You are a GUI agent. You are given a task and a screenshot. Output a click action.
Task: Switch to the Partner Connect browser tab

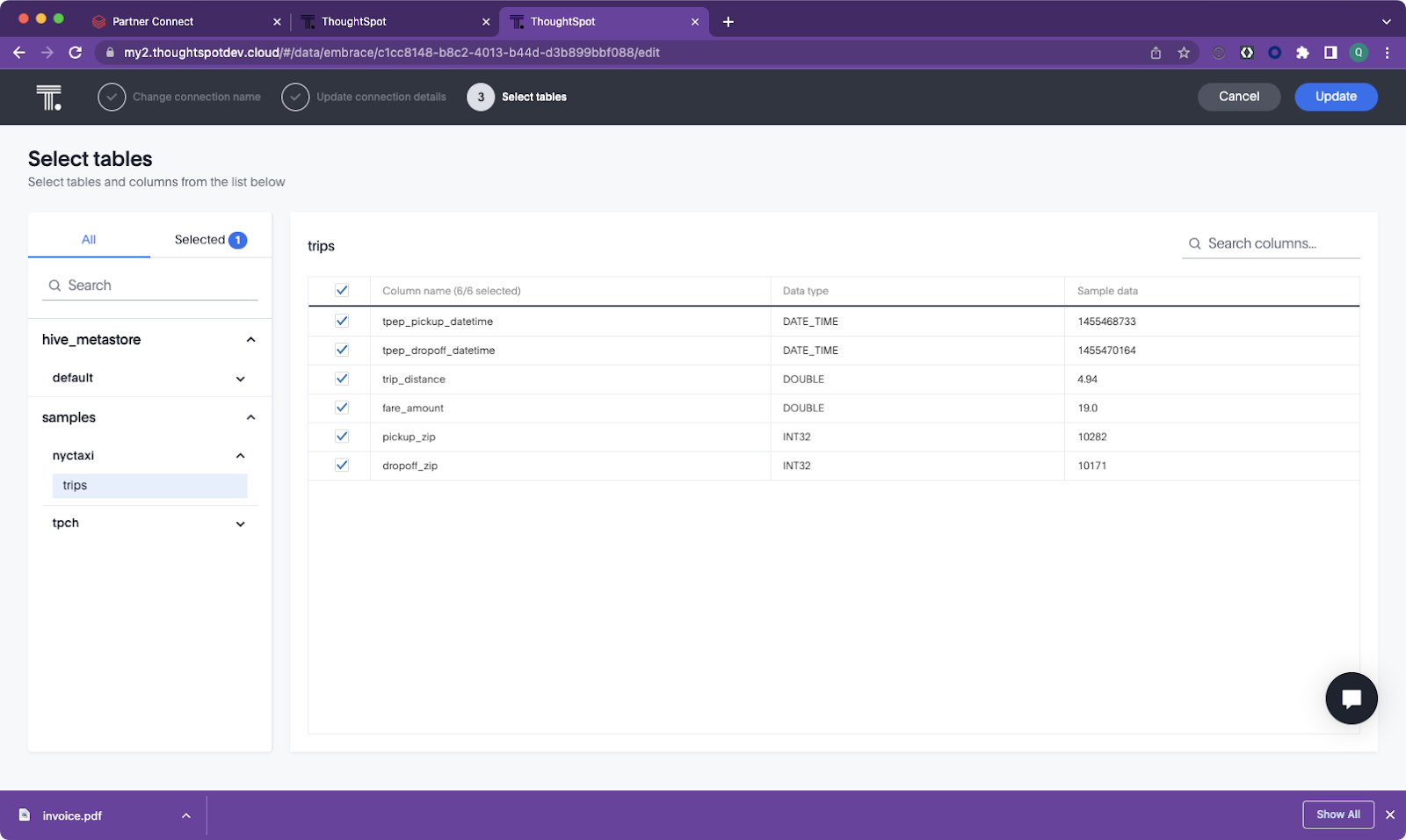click(x=153, y=21)
